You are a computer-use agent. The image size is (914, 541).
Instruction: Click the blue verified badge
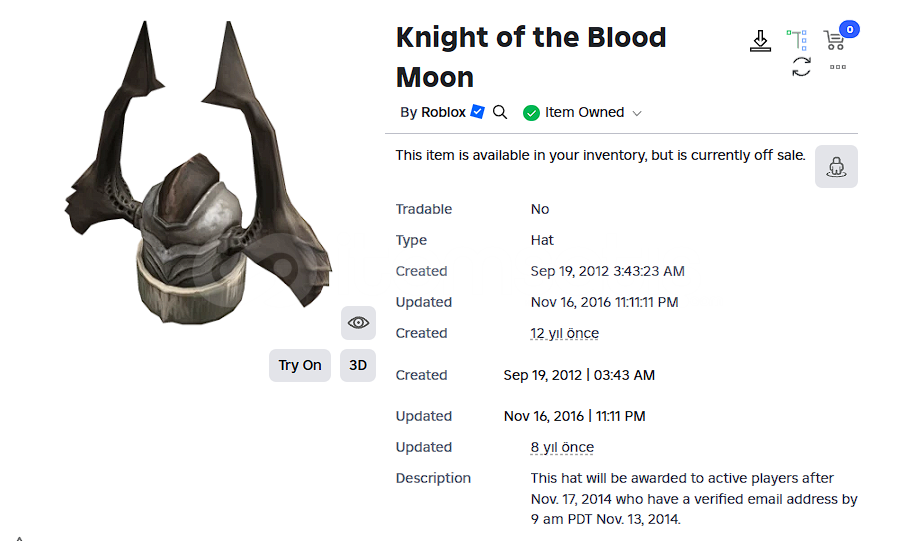477,111
